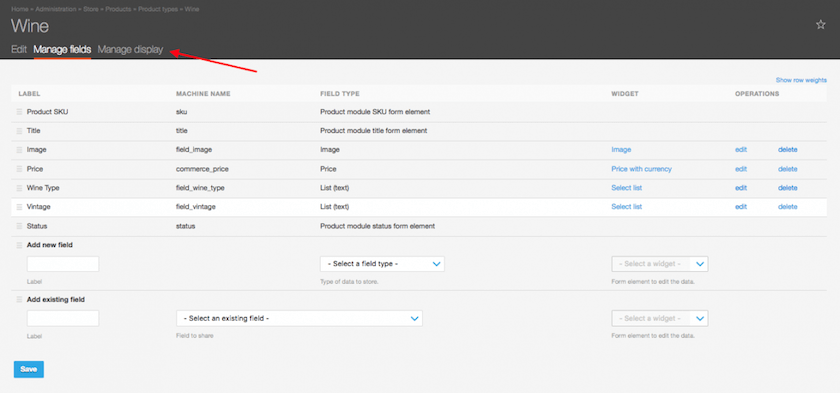
Task: Click 'Product module status form element' text
Action: click(377, 226)
